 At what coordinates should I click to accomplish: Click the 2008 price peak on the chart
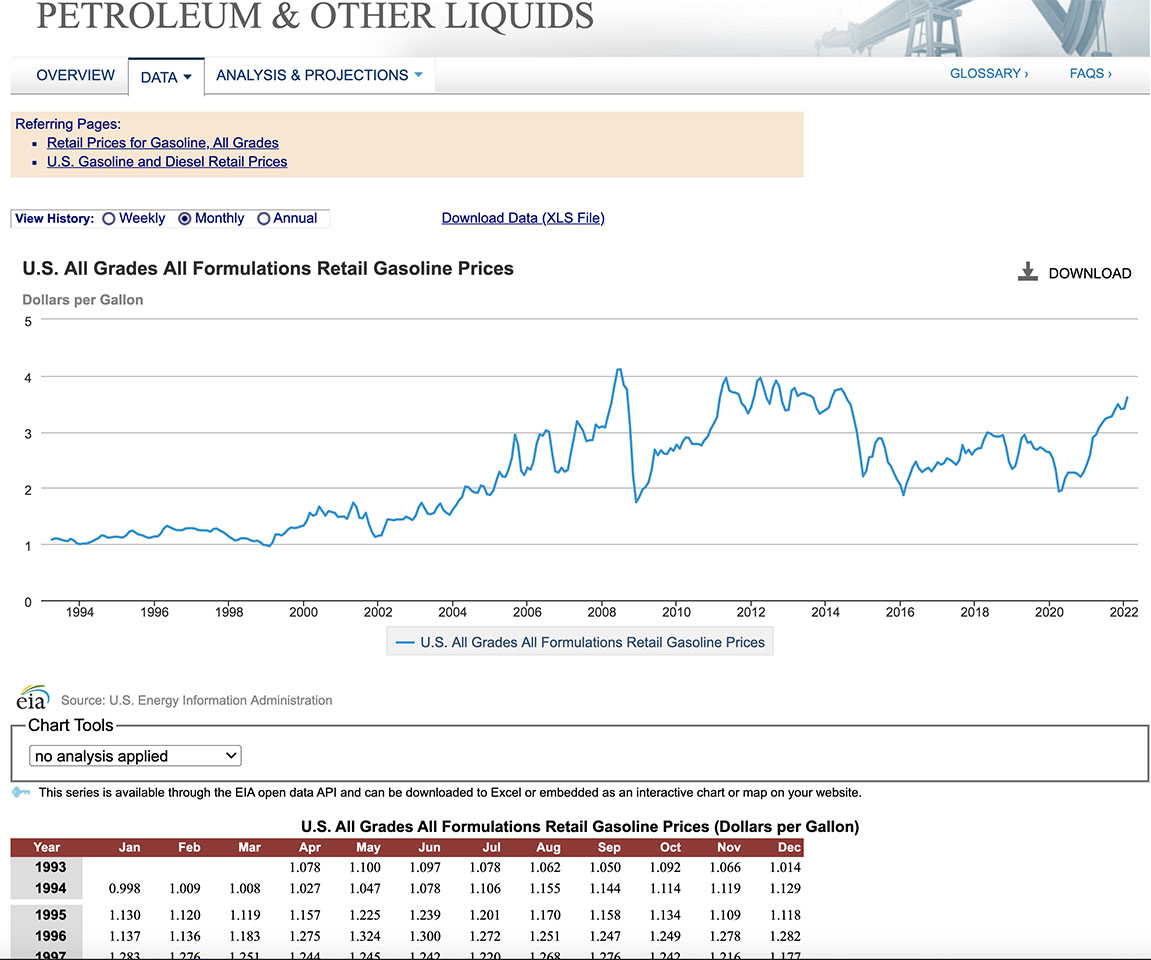point(620,369)
